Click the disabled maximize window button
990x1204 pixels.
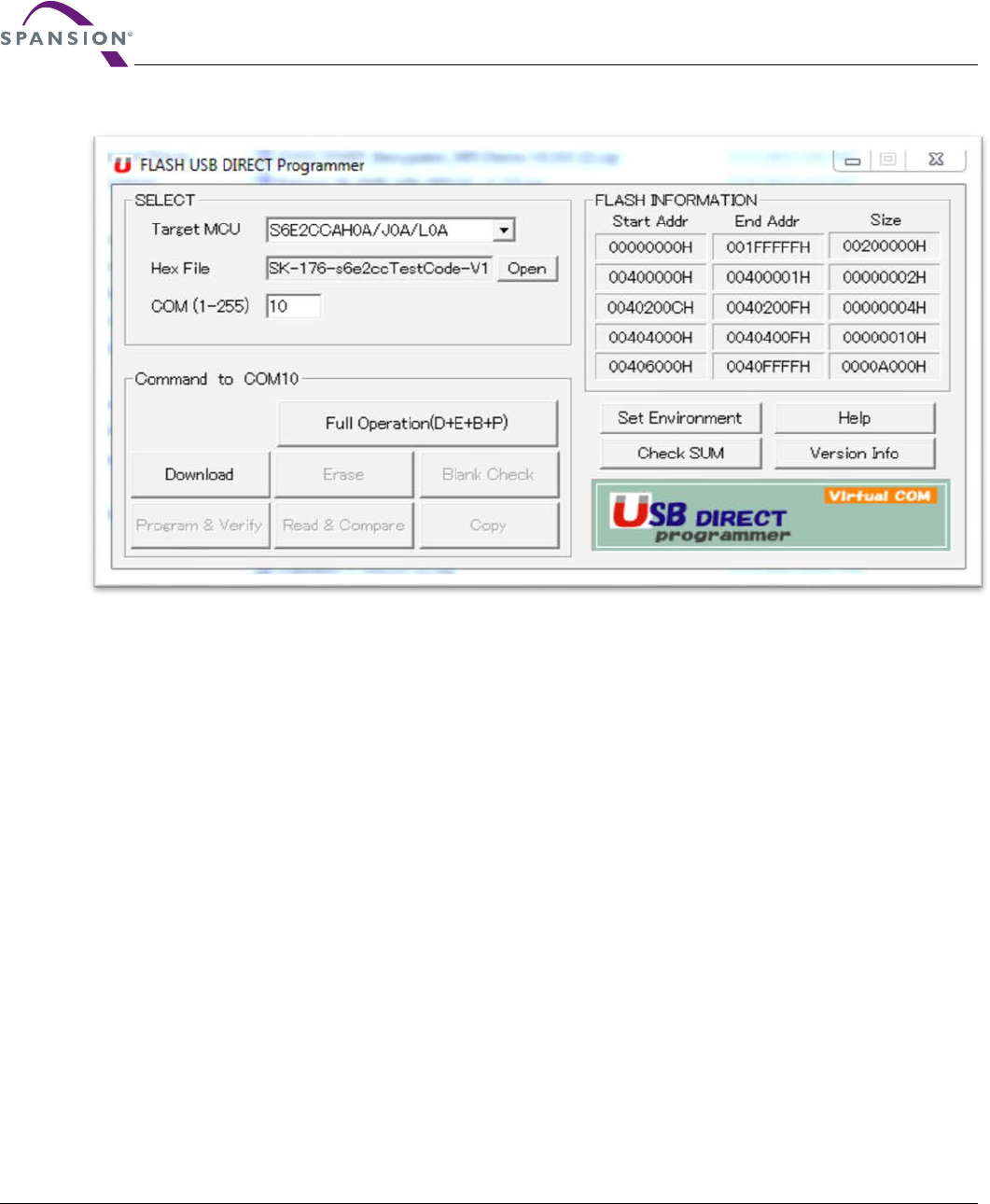[x=888, y=160]
